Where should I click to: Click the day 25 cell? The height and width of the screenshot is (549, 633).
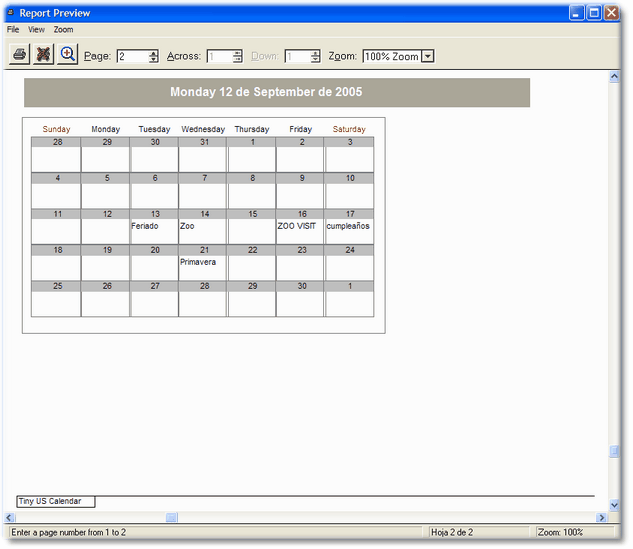click(56, 299)
